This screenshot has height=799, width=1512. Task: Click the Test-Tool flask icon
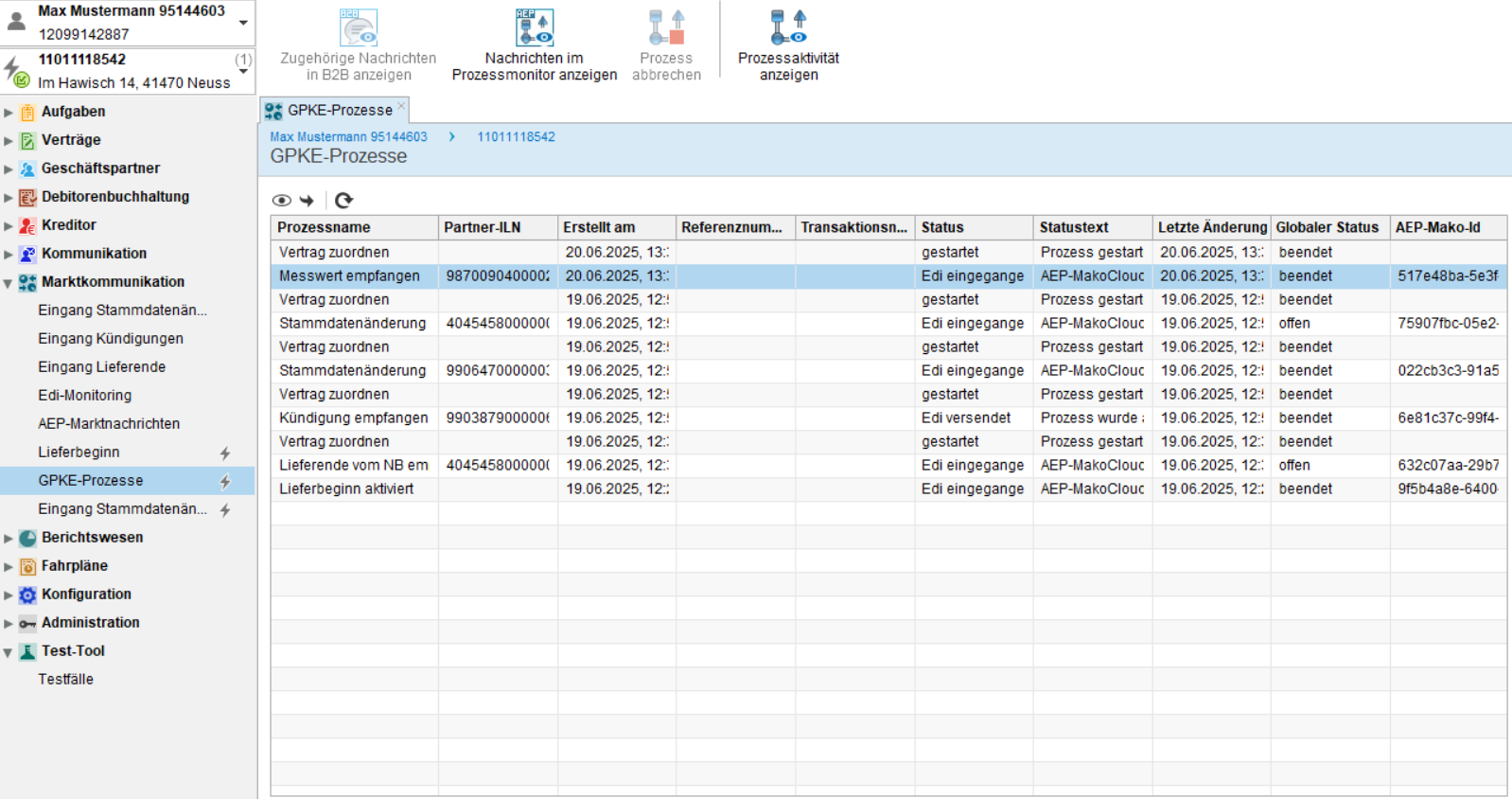click(27, 651)
